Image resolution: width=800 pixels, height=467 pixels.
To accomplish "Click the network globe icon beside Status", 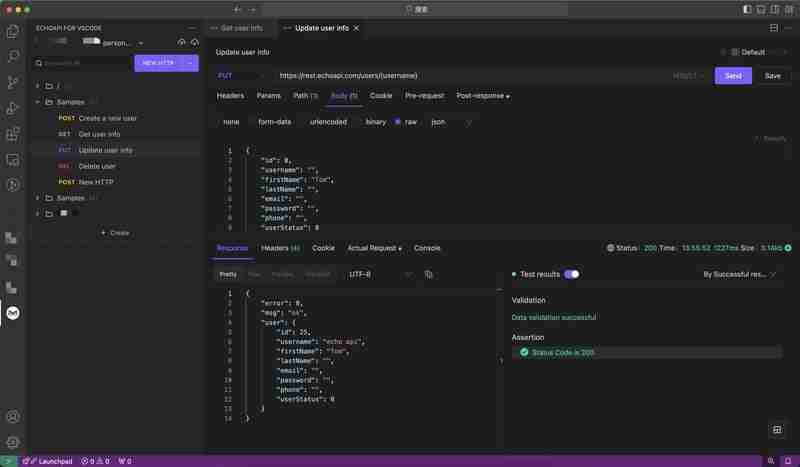I will (x=610, y=248).
